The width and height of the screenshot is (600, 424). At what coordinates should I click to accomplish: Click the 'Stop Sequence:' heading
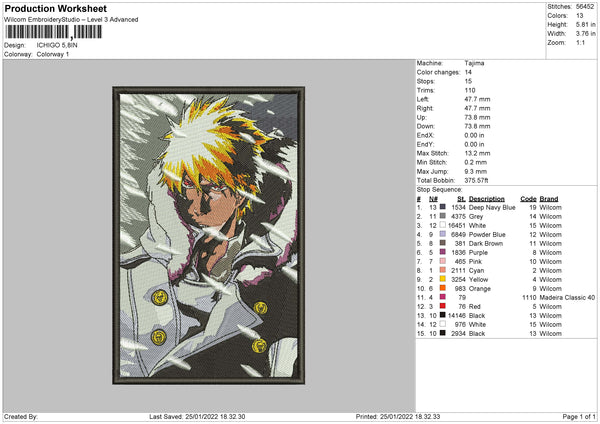[x=439, y=189]
